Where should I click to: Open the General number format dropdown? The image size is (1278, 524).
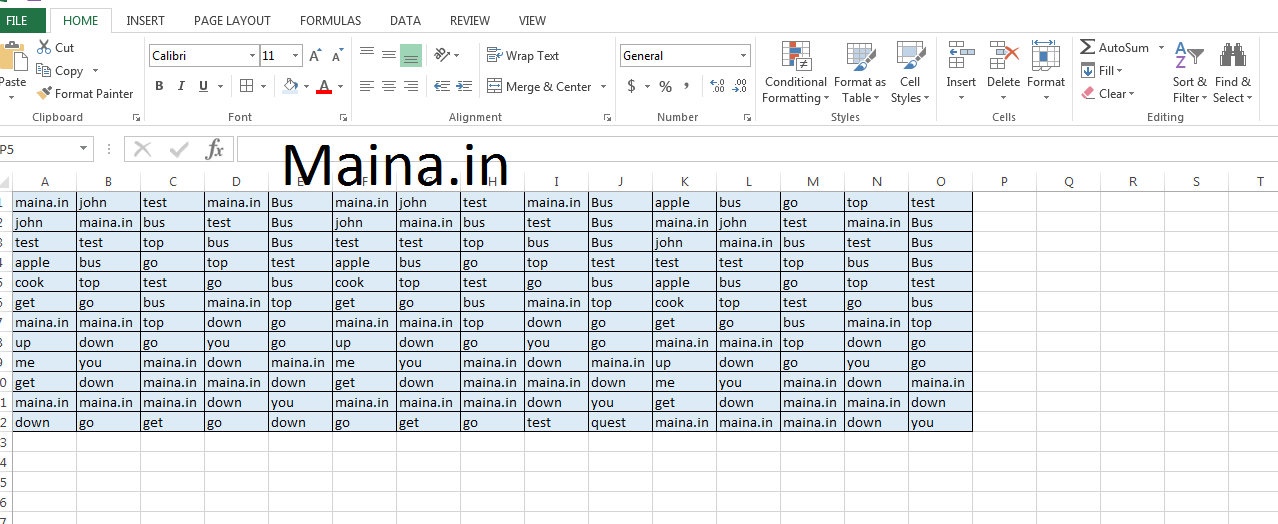click(743, 56)
